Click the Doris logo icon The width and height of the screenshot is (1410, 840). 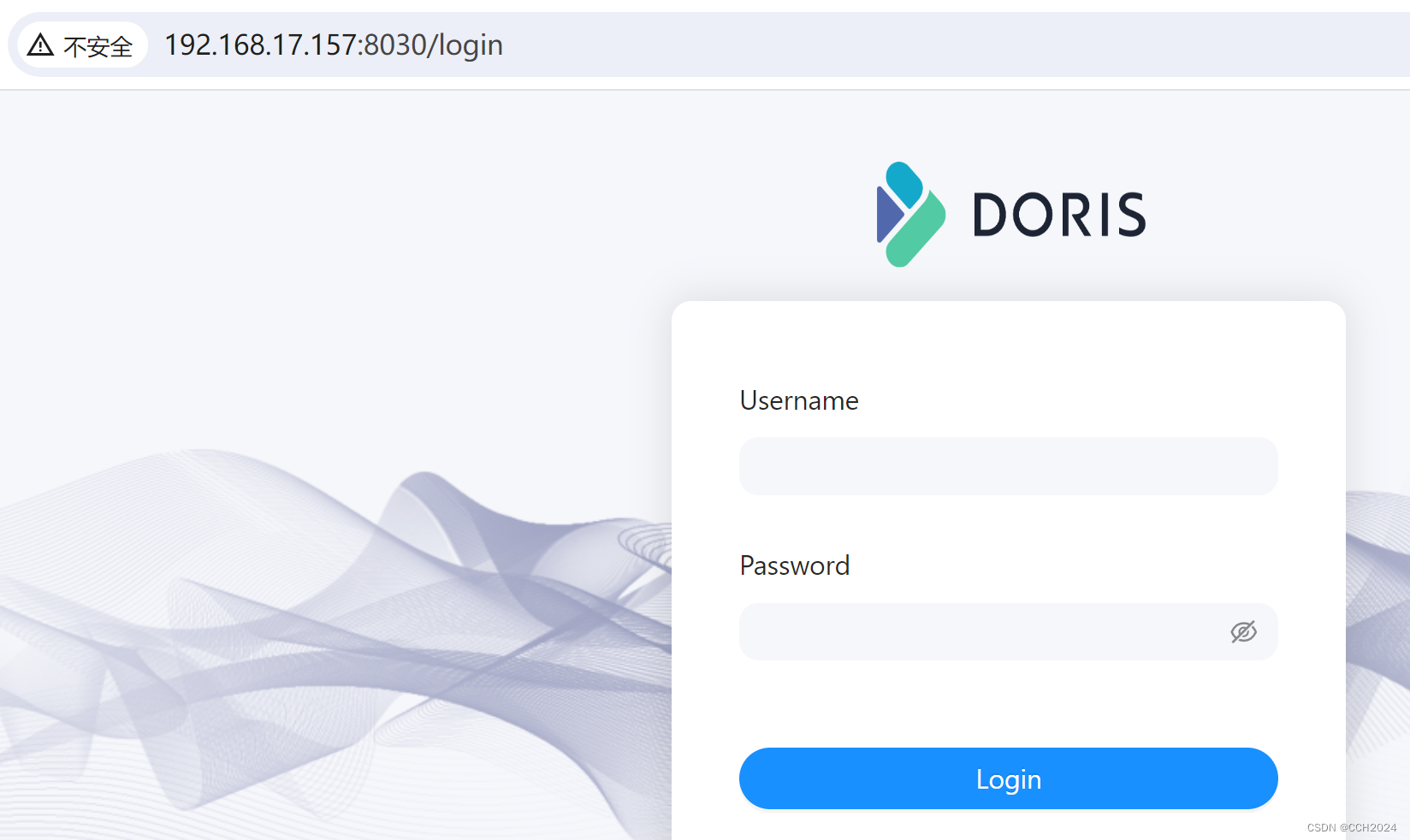point(911,214)
